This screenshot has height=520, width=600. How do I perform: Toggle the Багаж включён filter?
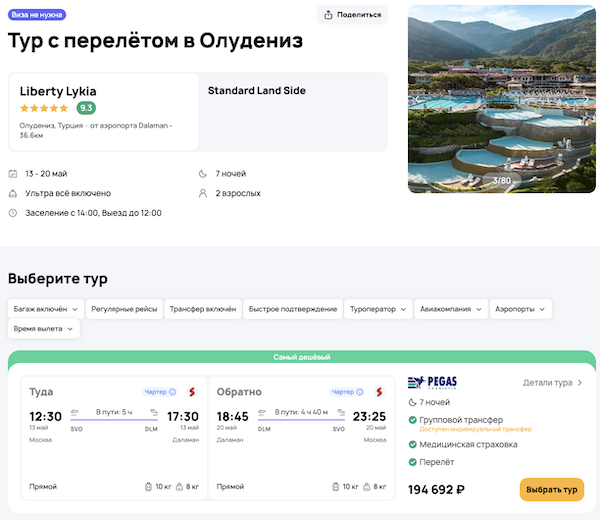point(44,309)
